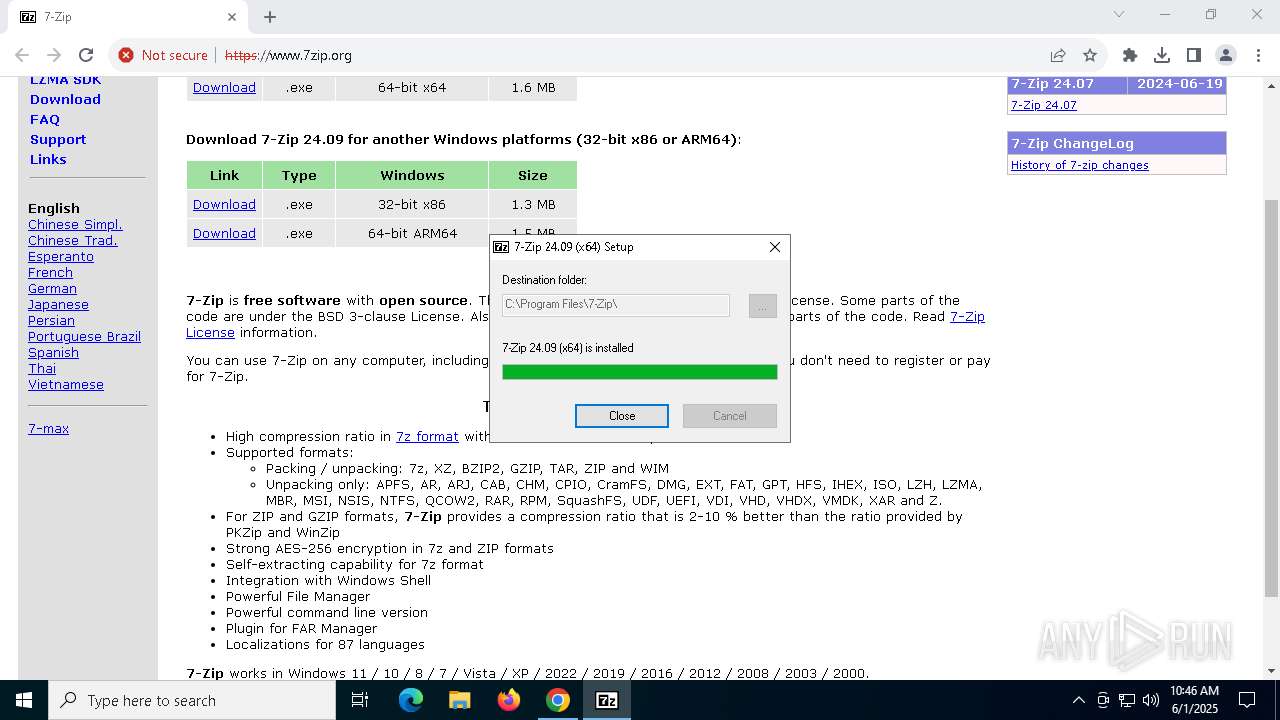Viewport: 1280px width, 720px height.
Task: Click the taskbar search box
Action: point(192,700)
